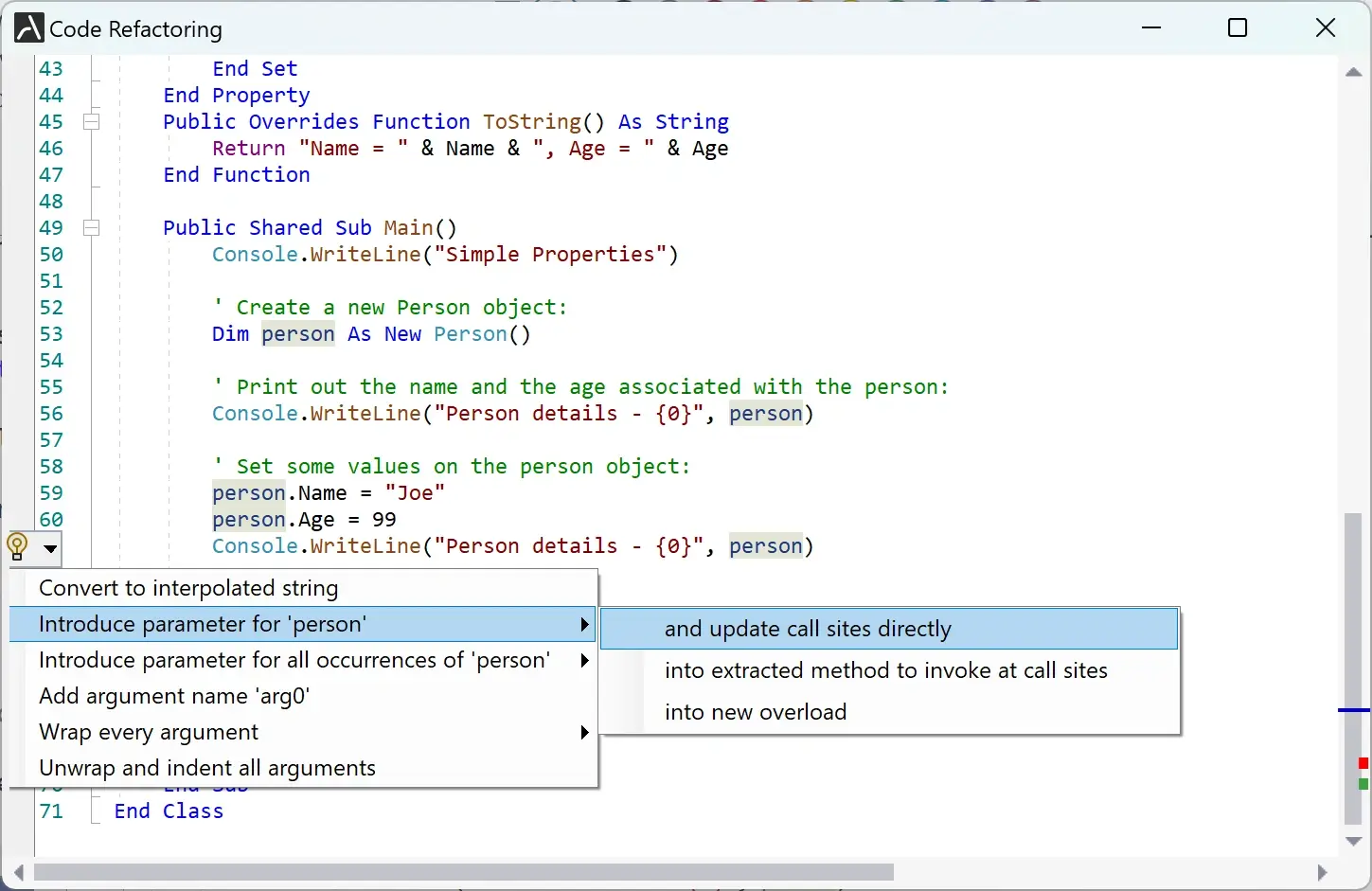Choose 'Unwrap and indent all arguments'

point(206,768)
